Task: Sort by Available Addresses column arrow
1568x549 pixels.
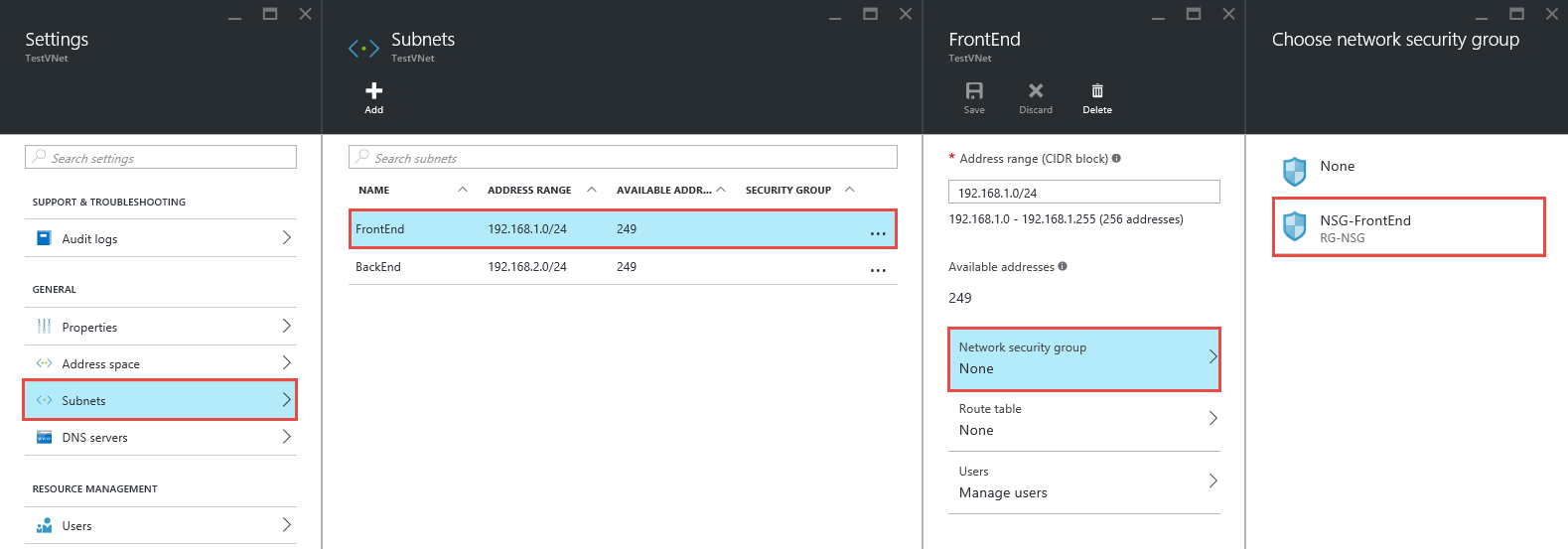Action: coord(721,190)
